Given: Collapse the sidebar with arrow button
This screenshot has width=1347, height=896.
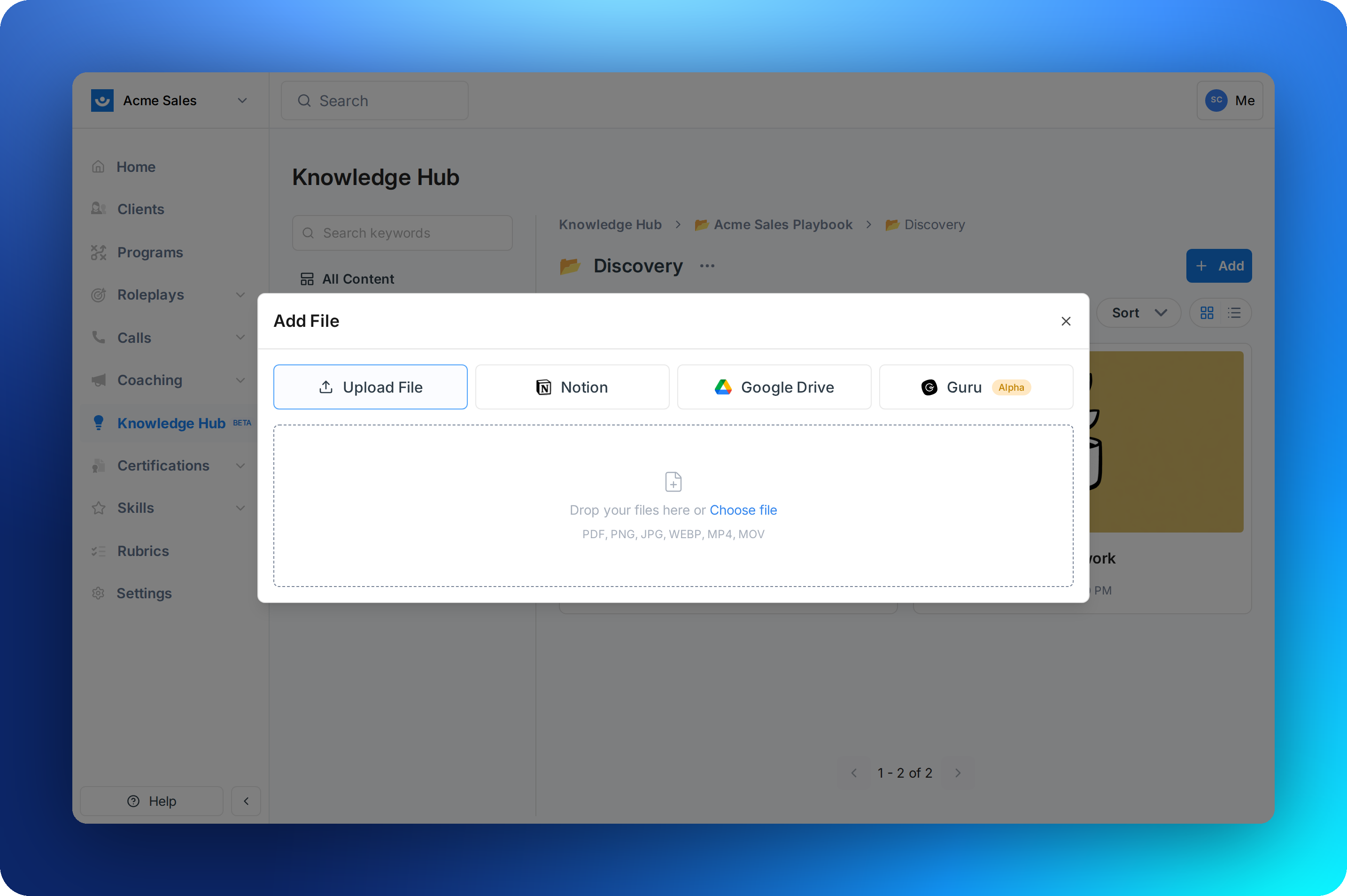Looking at the screenshot, I should (x=246, y=801).
